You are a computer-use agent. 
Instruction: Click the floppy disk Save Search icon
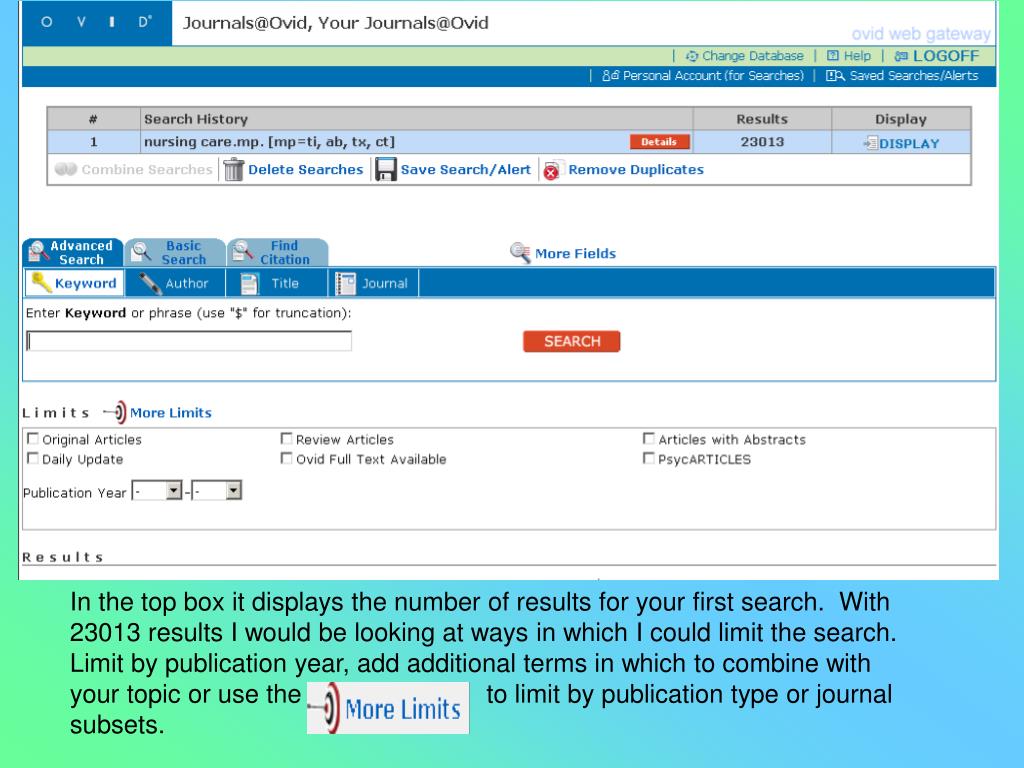[385, 170]
